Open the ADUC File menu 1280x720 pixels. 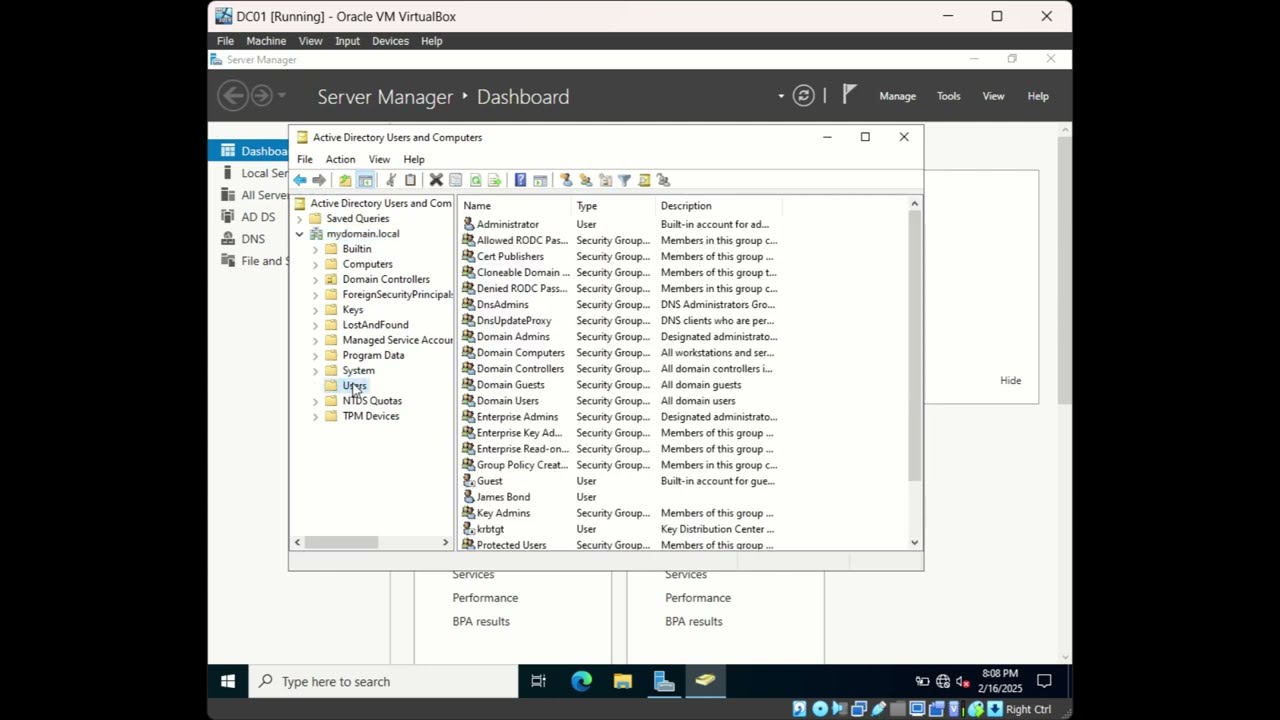pos(305,159)
